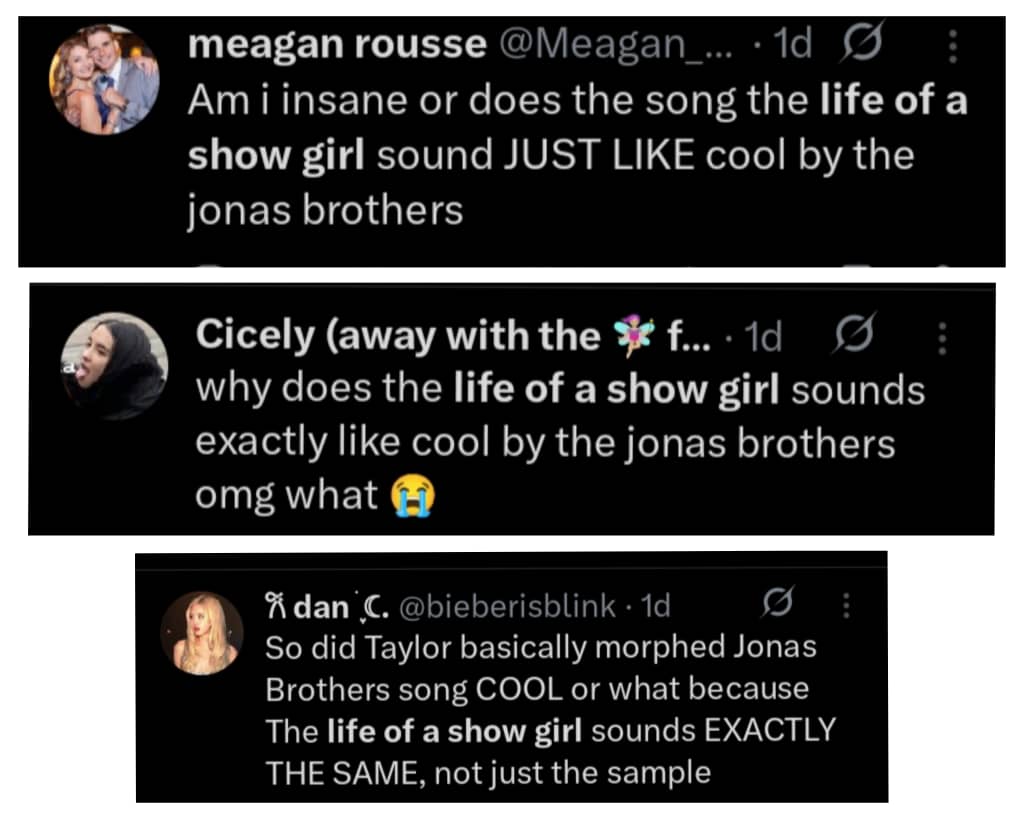The width and height of the screenshot is (1024, 819).
Task: Click the slashed-circle icon on dan's tweet
Action: tap(772, 604)
